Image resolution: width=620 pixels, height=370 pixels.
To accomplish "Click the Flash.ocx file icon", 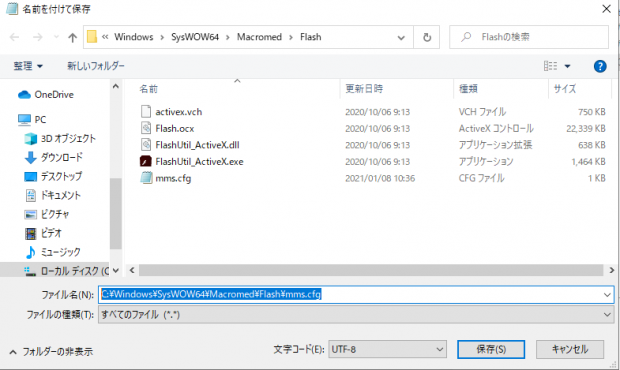I will (146, 128).
